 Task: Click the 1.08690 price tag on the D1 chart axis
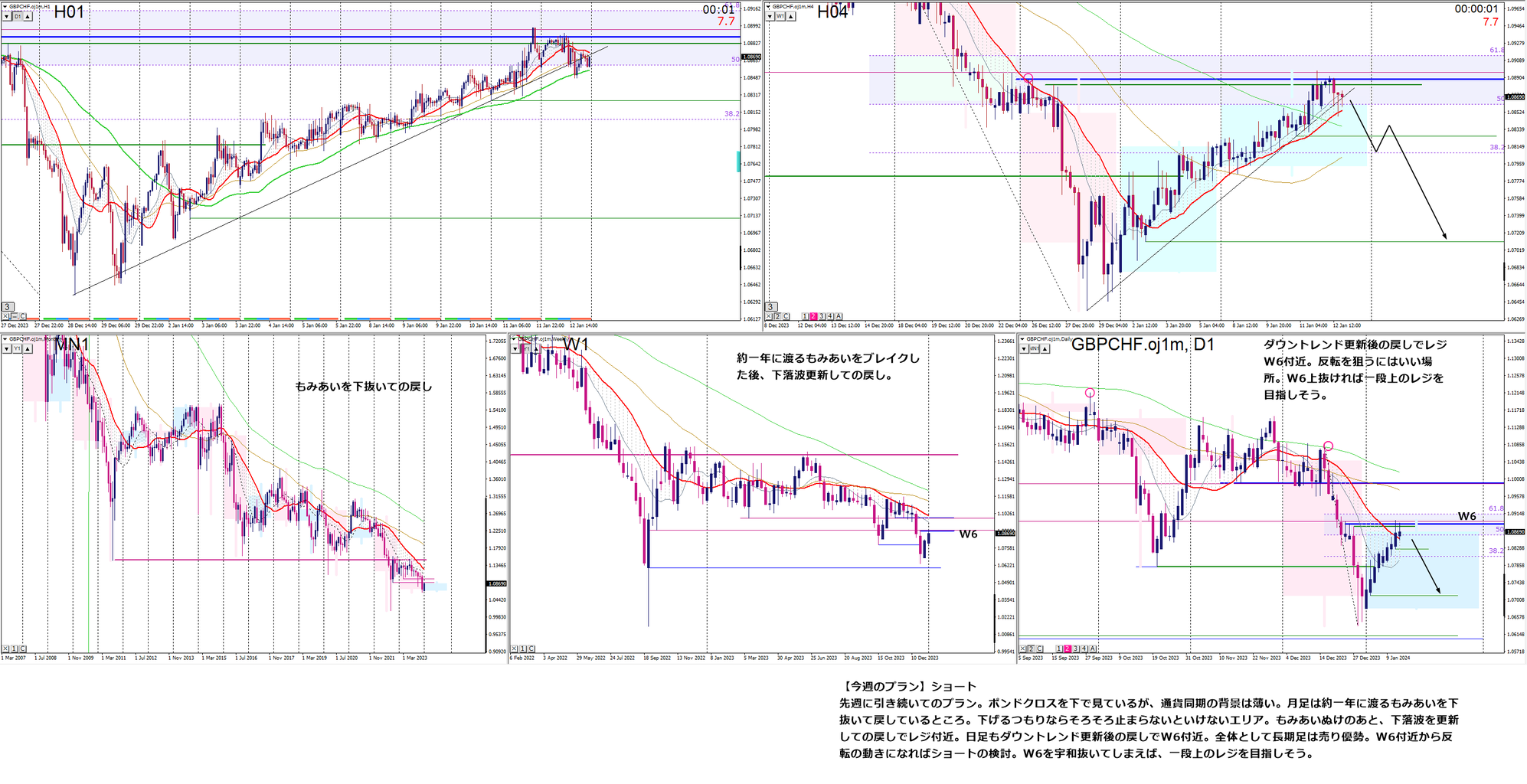tap(1515, 531)
